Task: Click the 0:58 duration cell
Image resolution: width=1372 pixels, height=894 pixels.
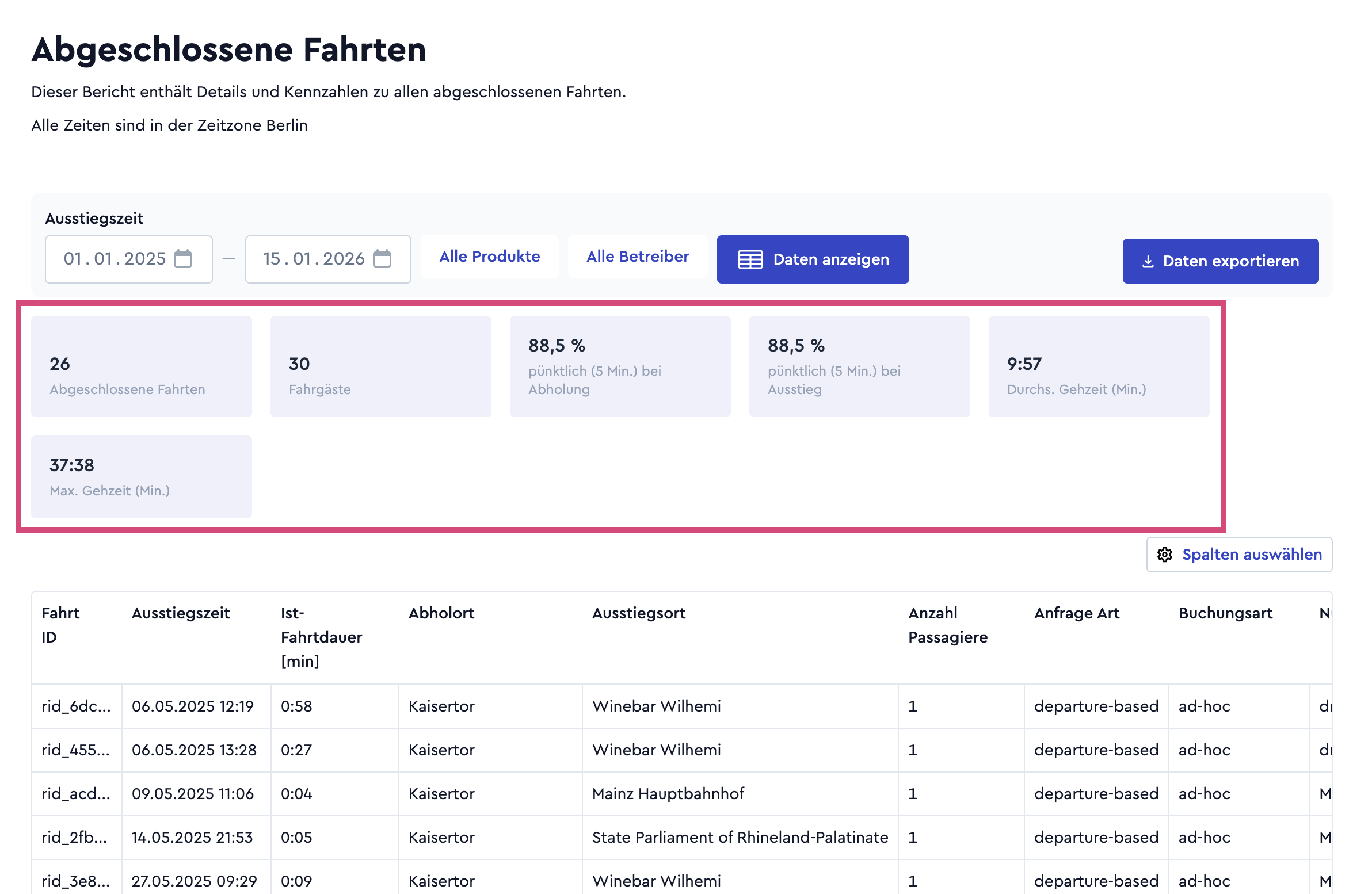Action: [x=334, y=706]
